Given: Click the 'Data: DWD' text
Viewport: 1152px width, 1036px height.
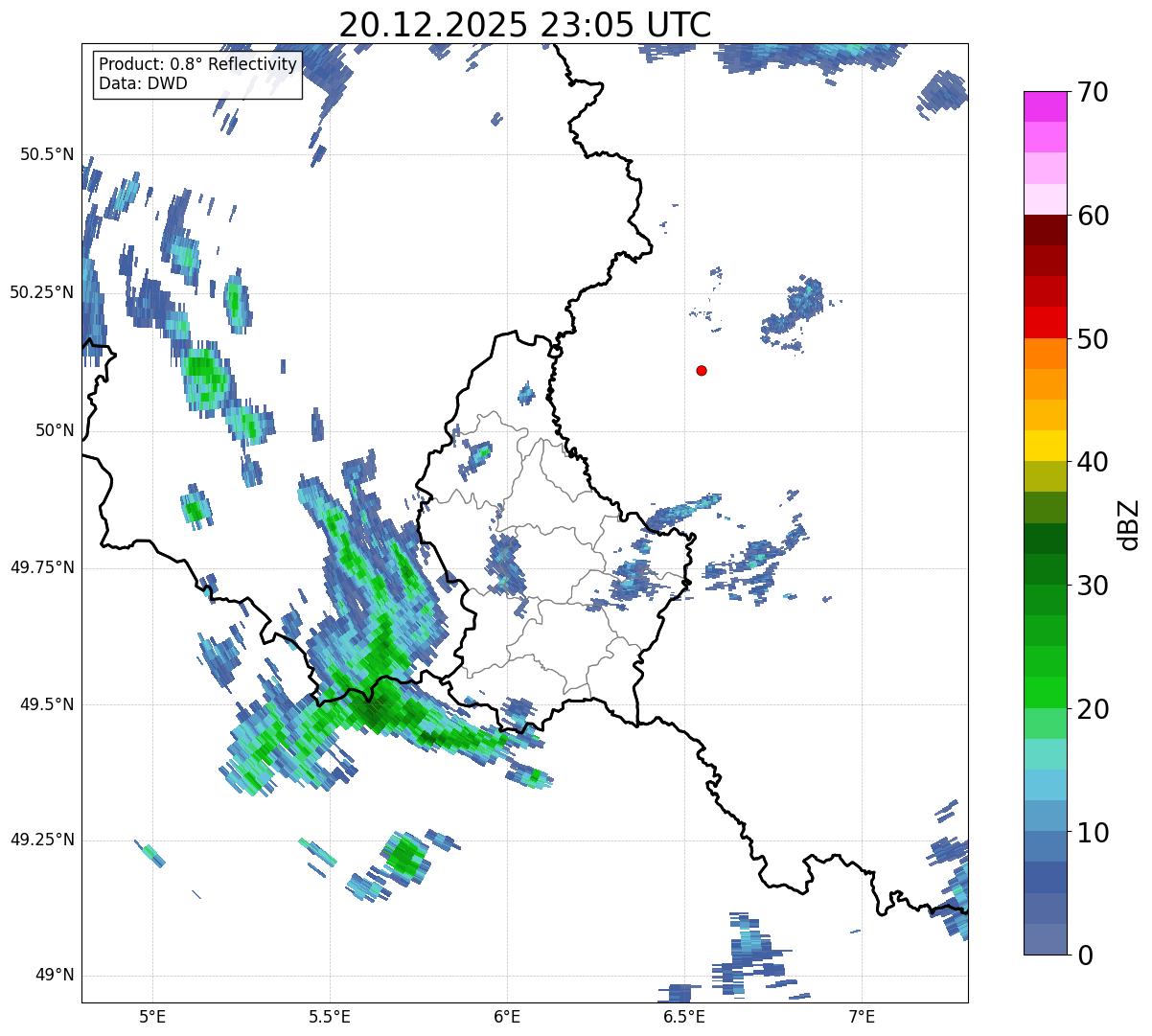Looking at the screenshot, I should (x=143, y=83).
